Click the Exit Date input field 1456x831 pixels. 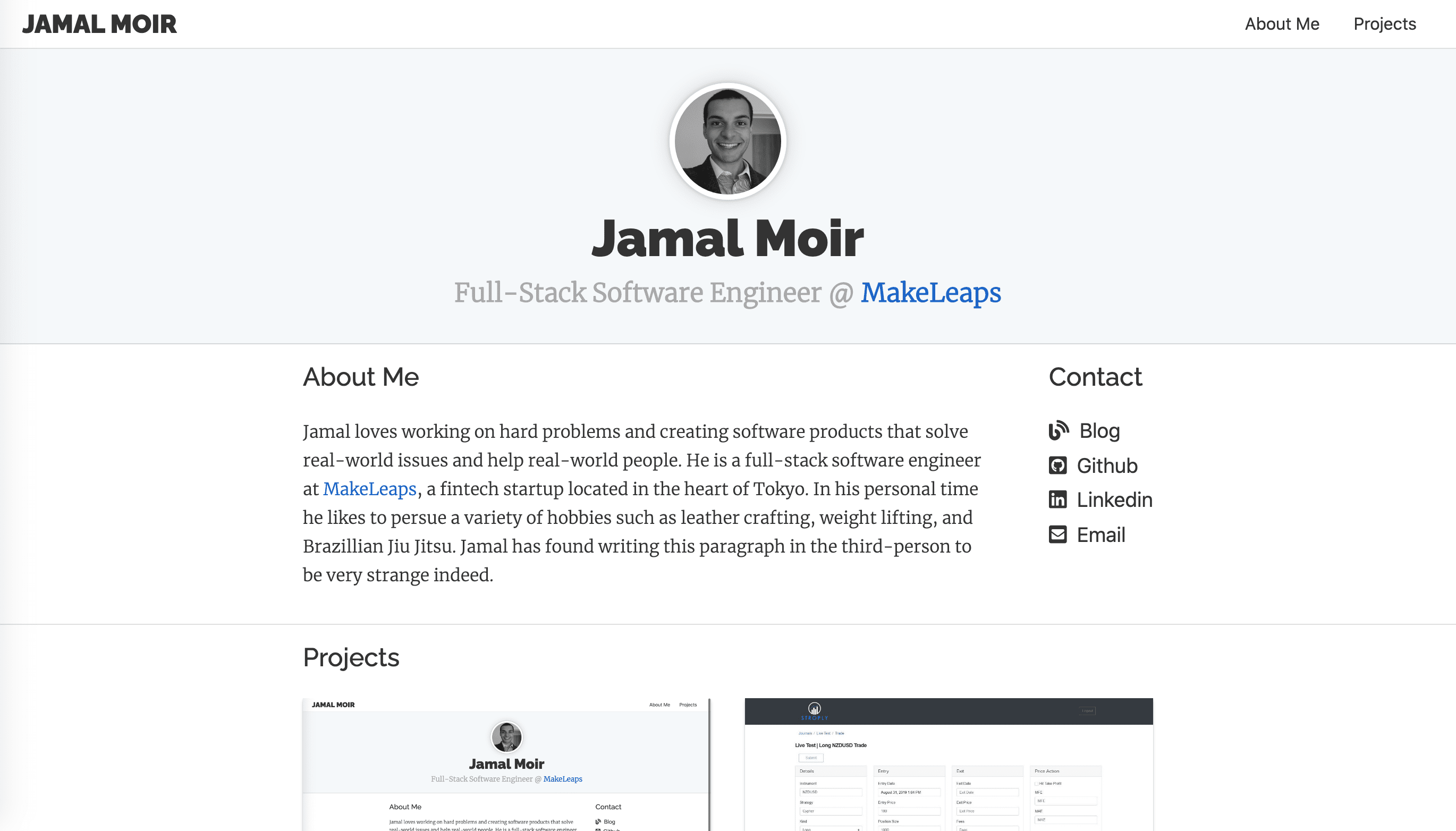click(x=988, y=792)
